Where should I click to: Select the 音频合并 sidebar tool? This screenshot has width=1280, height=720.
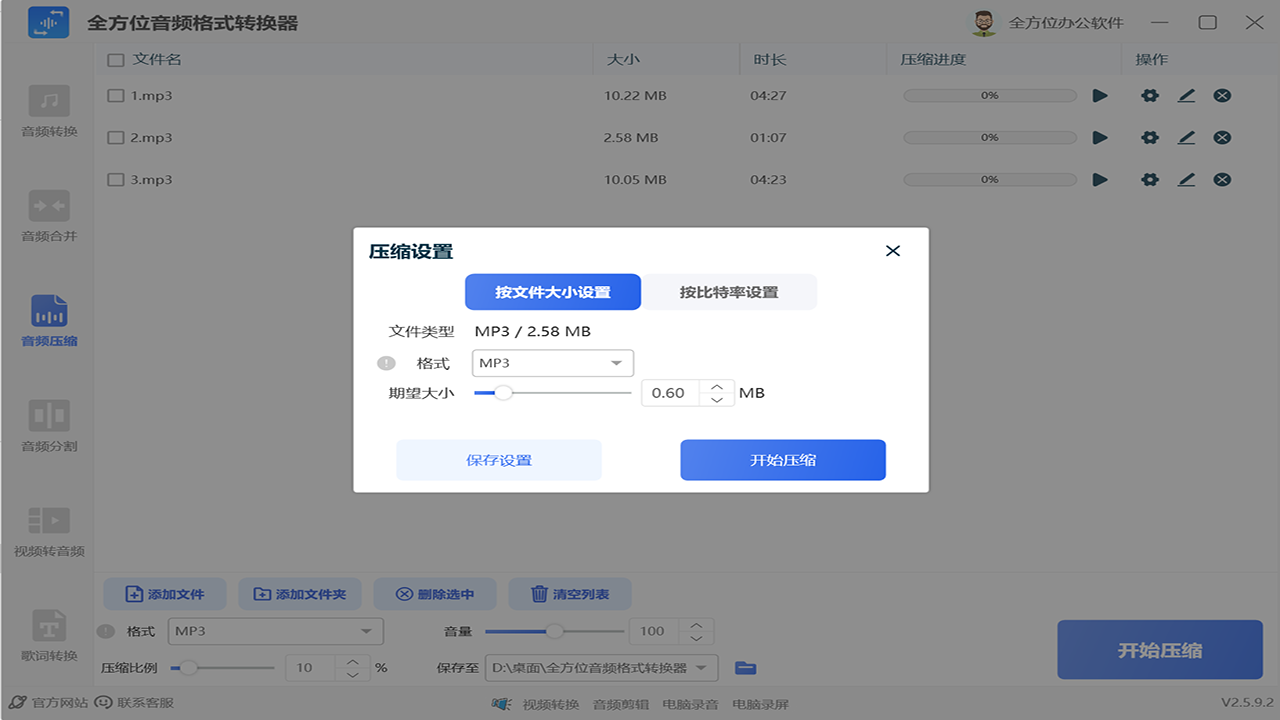pos(48,215)
